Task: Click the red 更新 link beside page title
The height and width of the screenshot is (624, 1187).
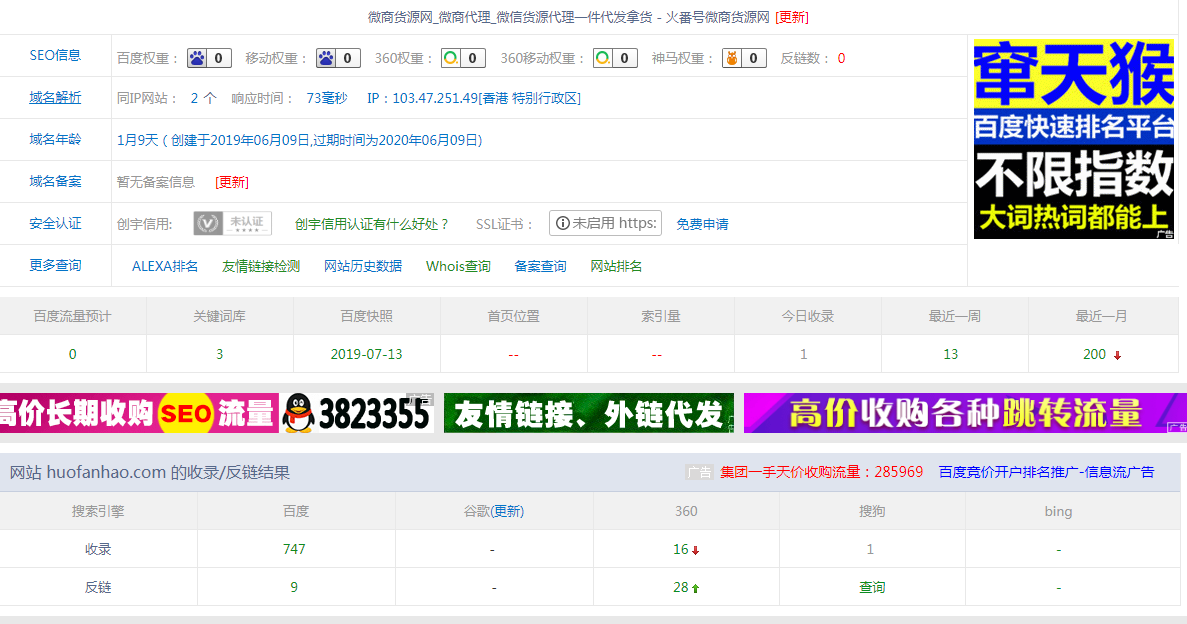Action: pos(792,17)
